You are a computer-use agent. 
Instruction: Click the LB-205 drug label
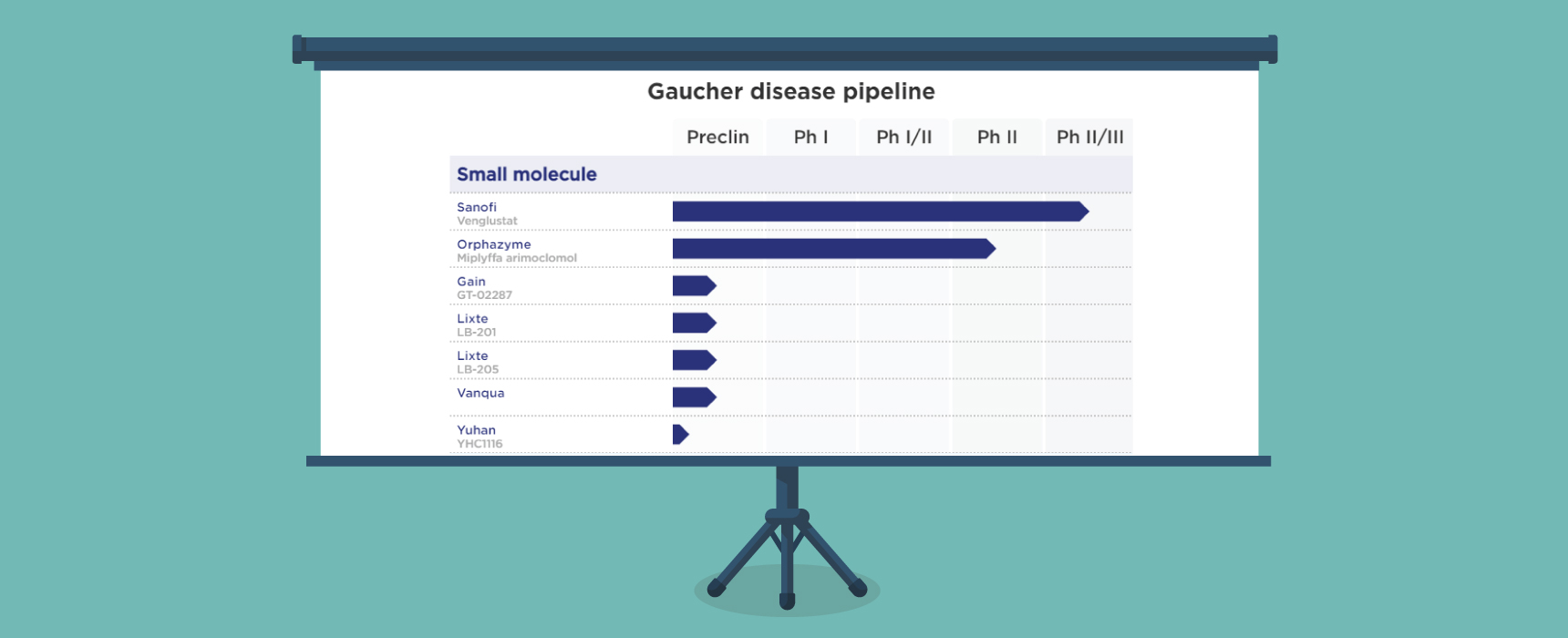point(478,369)
